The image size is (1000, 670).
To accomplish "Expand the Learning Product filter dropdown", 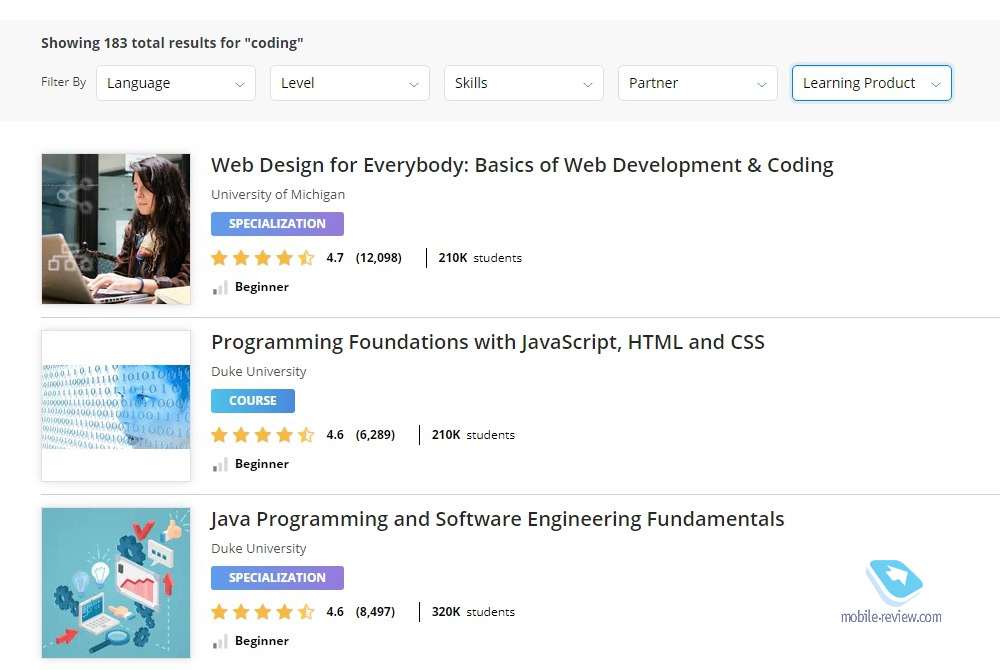I will tap(872, 83).
